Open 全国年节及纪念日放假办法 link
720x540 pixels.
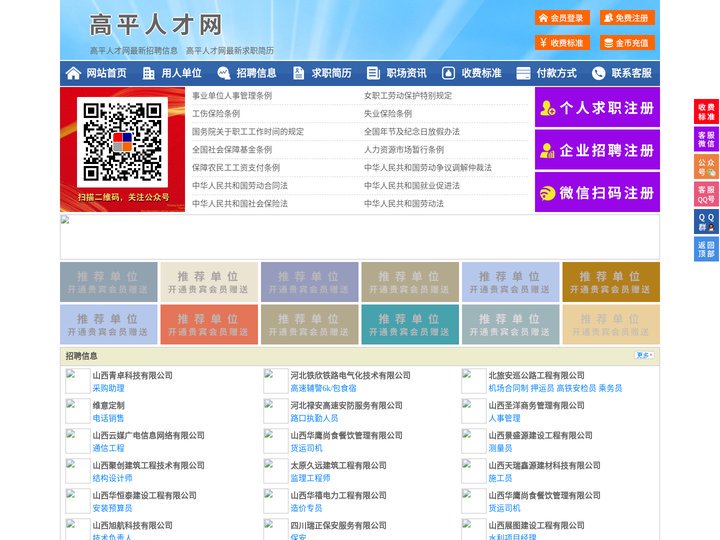412,131
